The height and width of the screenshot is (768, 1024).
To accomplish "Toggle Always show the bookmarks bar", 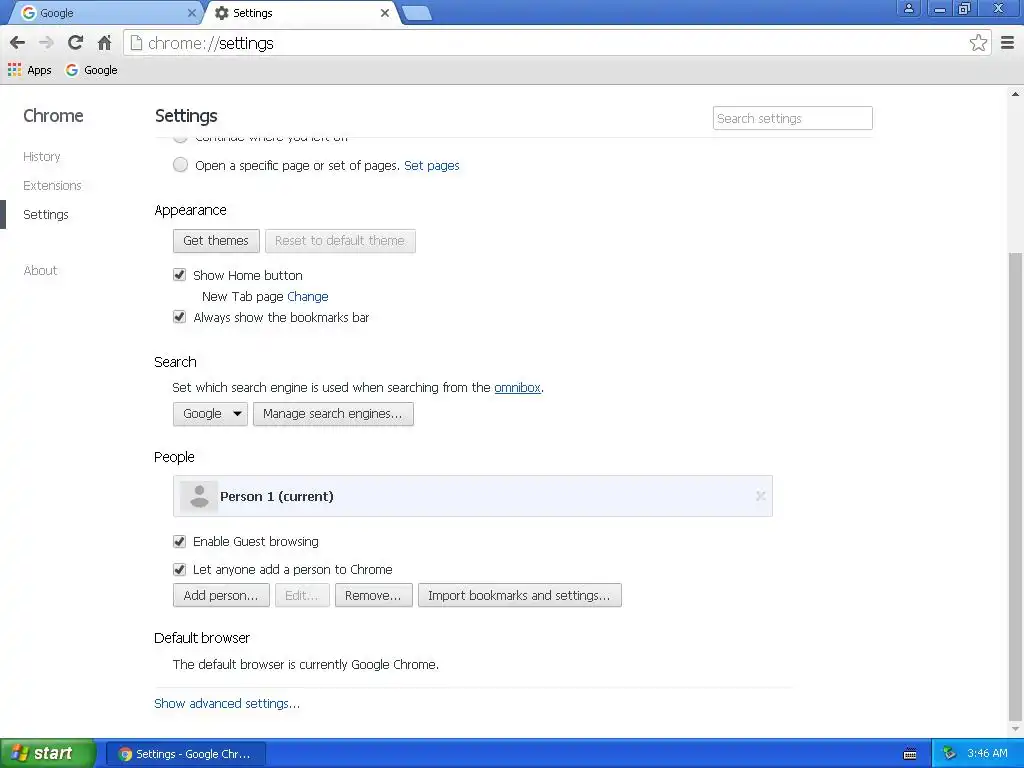I will point(180,317).
